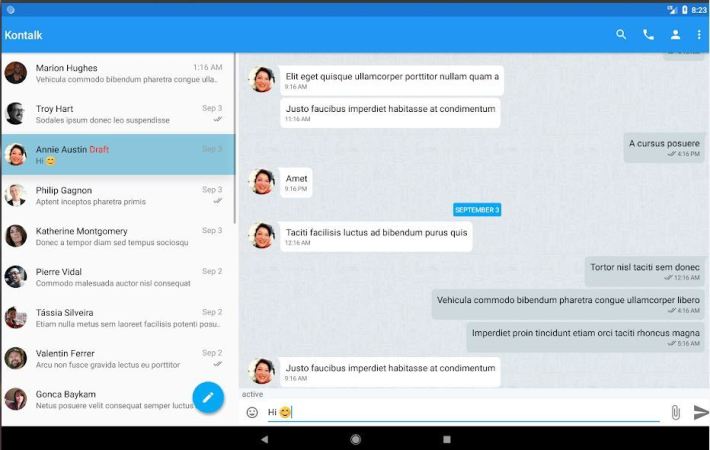Click Philip Gagnon avatar photo
710x450 pixels.
click(16, 195)
